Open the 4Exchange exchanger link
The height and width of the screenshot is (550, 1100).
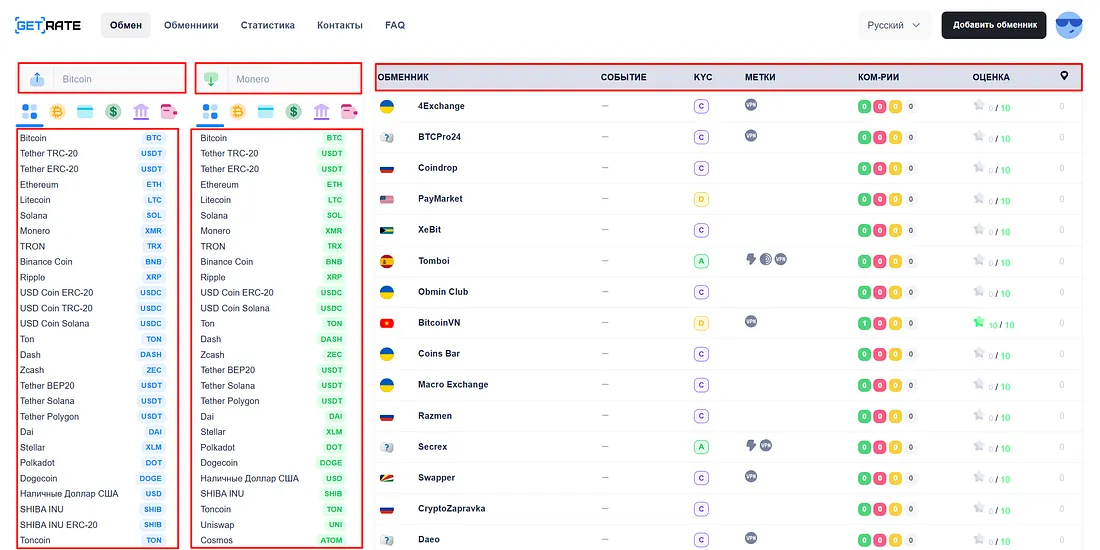pos(441,106)
